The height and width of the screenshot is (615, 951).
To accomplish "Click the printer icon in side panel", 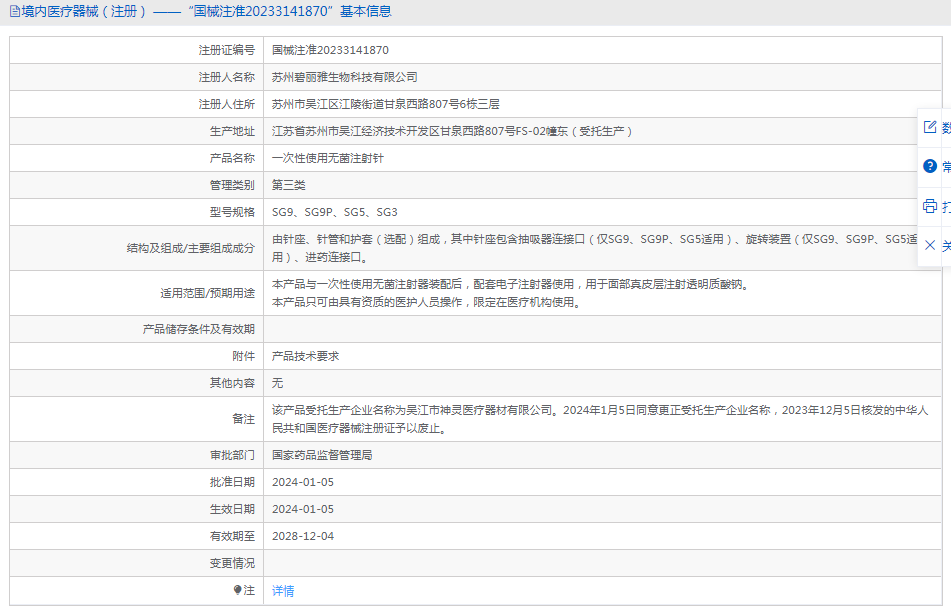I will point(930,206).
